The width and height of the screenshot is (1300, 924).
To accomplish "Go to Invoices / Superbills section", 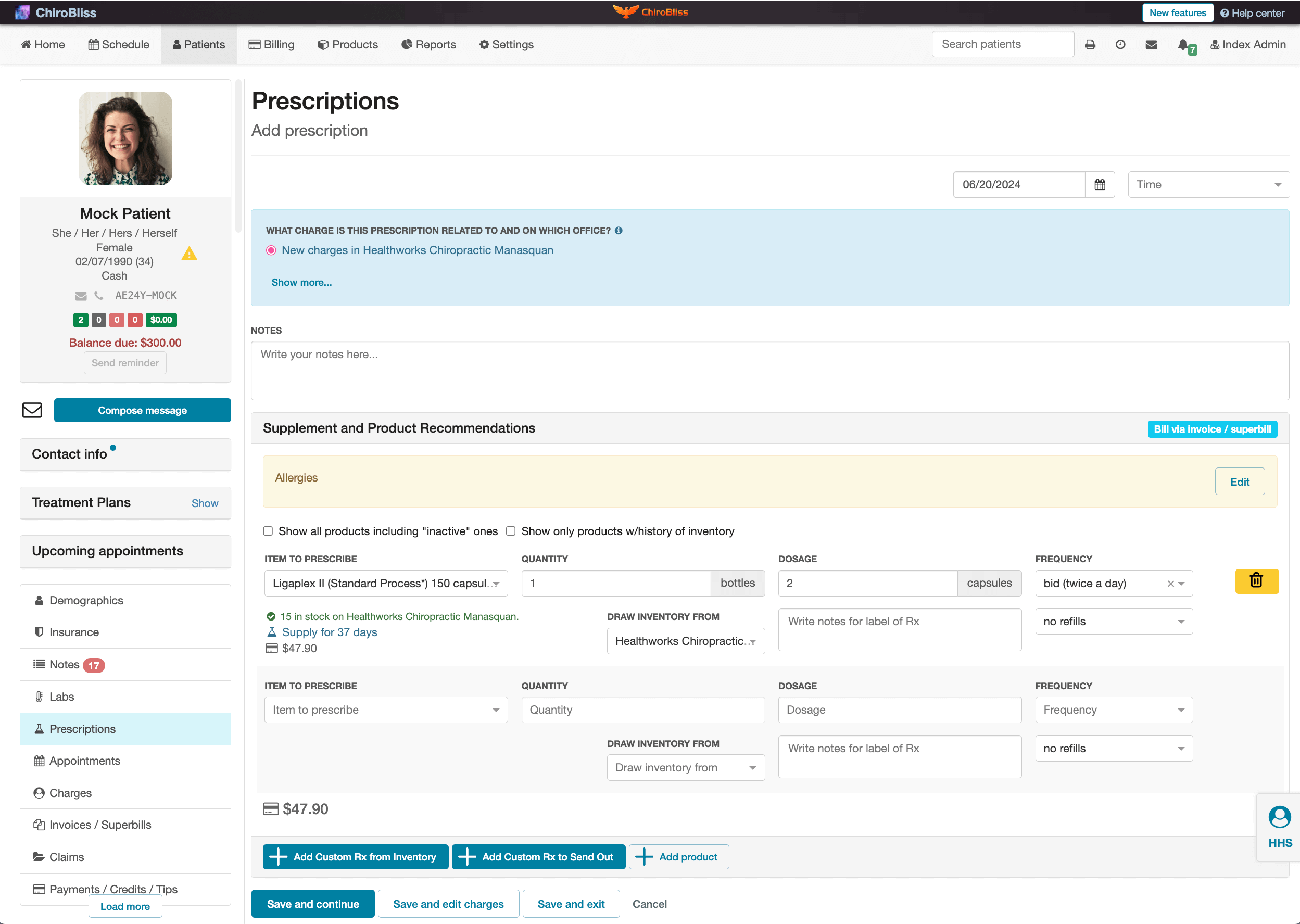I will [x=100, y=825].
